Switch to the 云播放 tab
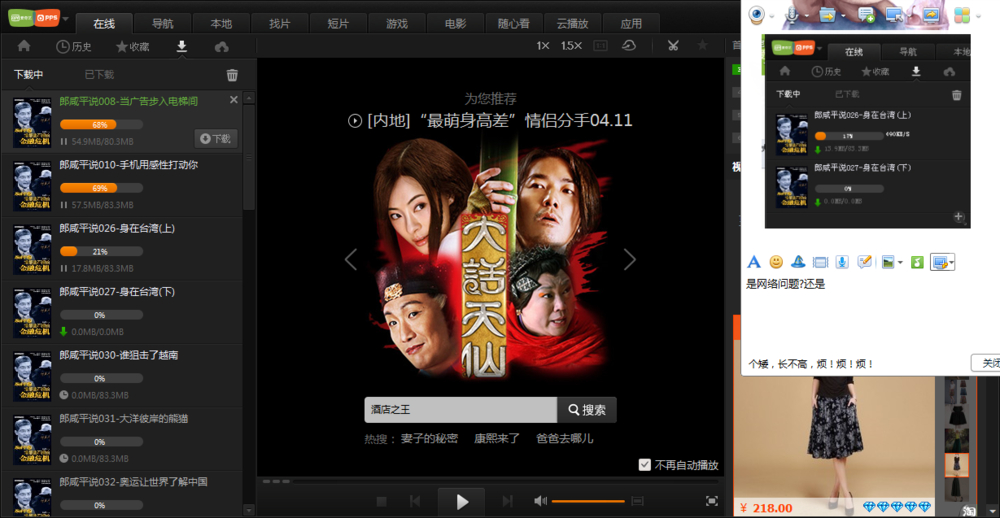This screenshot has width=1000, height=518. (x=572, y=24)
